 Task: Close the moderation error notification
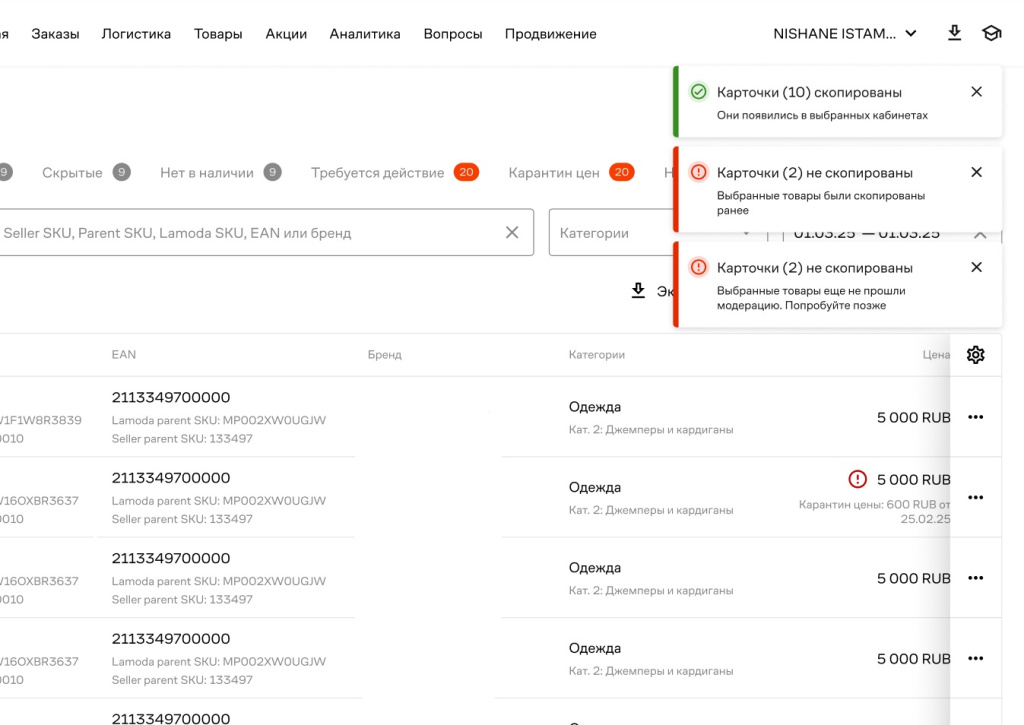[x=977, y=267]
